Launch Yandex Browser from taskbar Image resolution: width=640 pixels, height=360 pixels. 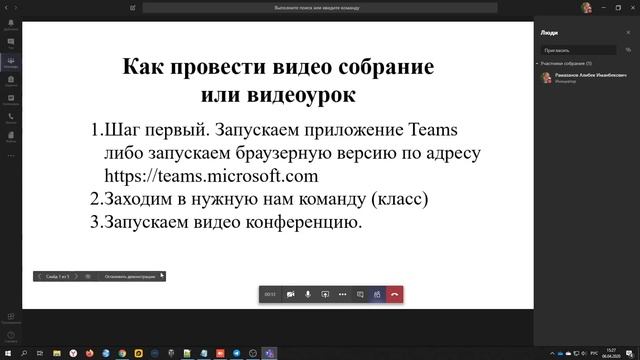pos(73,353)
